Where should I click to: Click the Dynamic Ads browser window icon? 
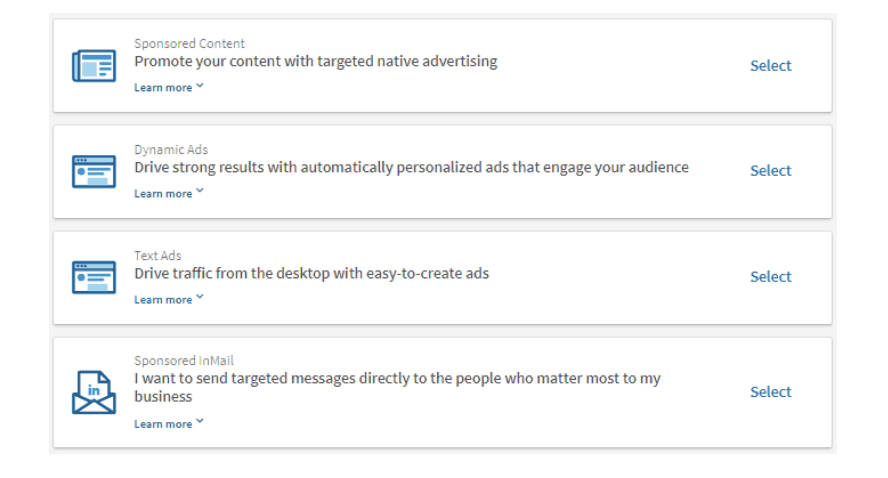(x=94, y=172)
